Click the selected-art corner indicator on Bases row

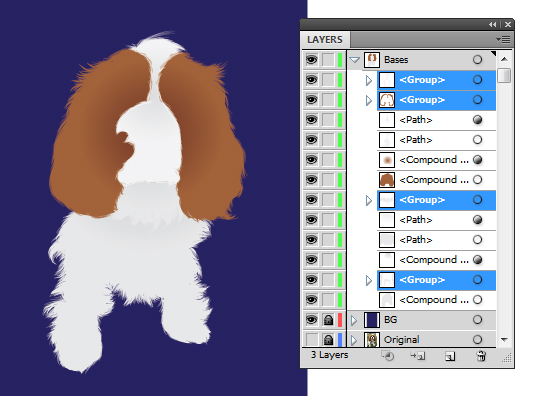(x=493, y=53)
